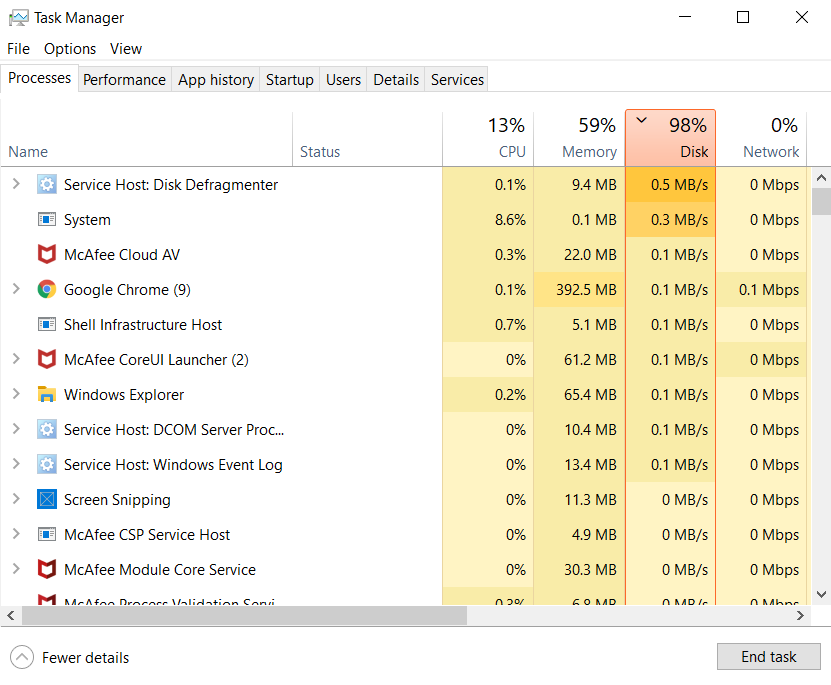Viewport: 831px width, 685px height.
Task: Click the Task Manager app icon in title bar
Action: click(19, 18)
